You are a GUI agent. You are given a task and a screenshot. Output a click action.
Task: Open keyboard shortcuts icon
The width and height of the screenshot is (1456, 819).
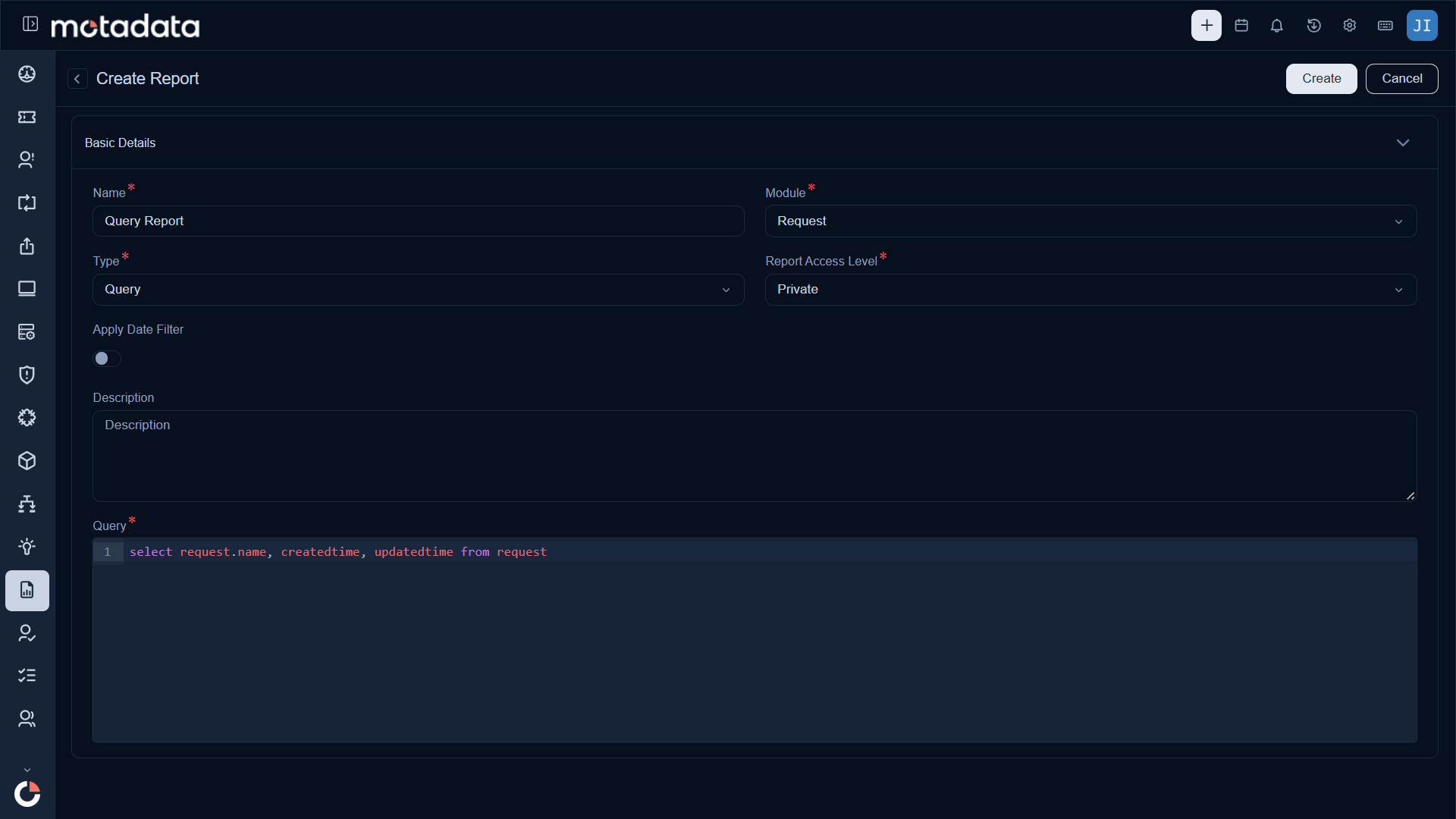click(x=1385, y=26)
